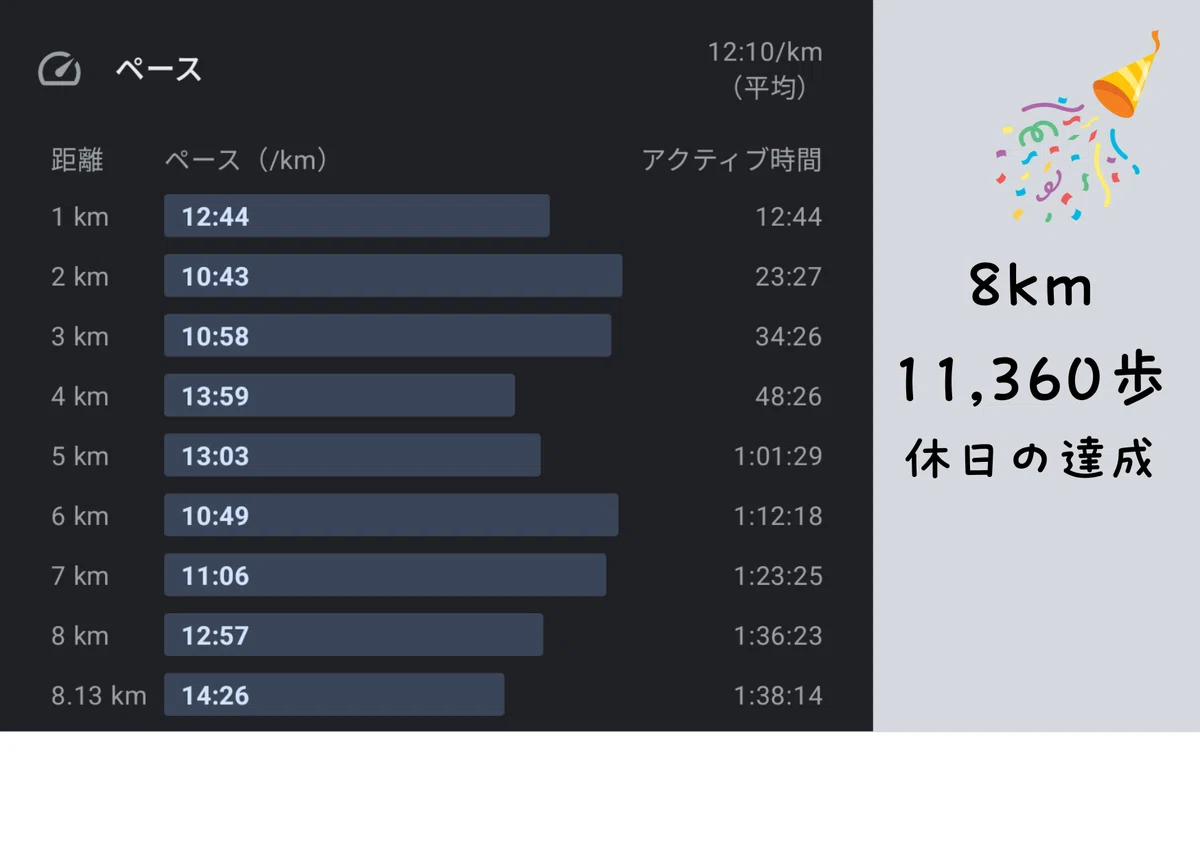Viewport: 1200px width, 851px height.
Task: Click the 3 km pace bar 10:58
Action: pos(387,336)
